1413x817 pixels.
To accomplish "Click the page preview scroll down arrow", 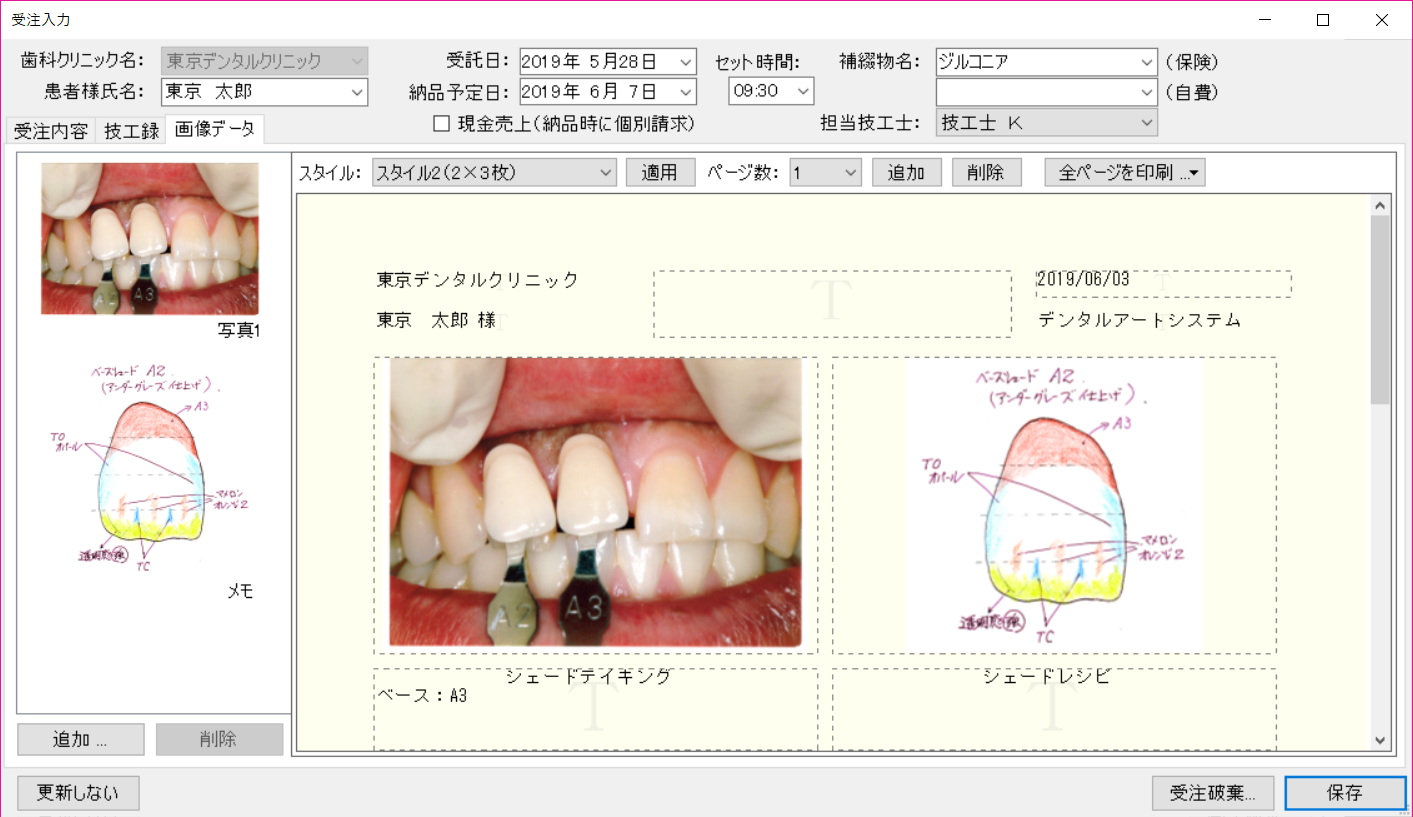I will pyautogui.click(x=1380, y=740).
